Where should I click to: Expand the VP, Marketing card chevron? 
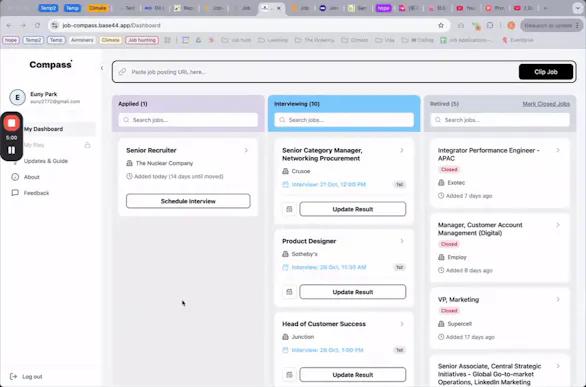pos(558,300)
